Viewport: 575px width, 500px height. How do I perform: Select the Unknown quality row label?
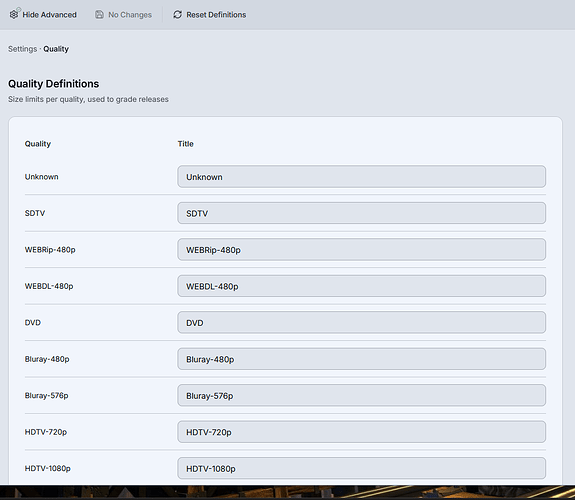(41, 177)
